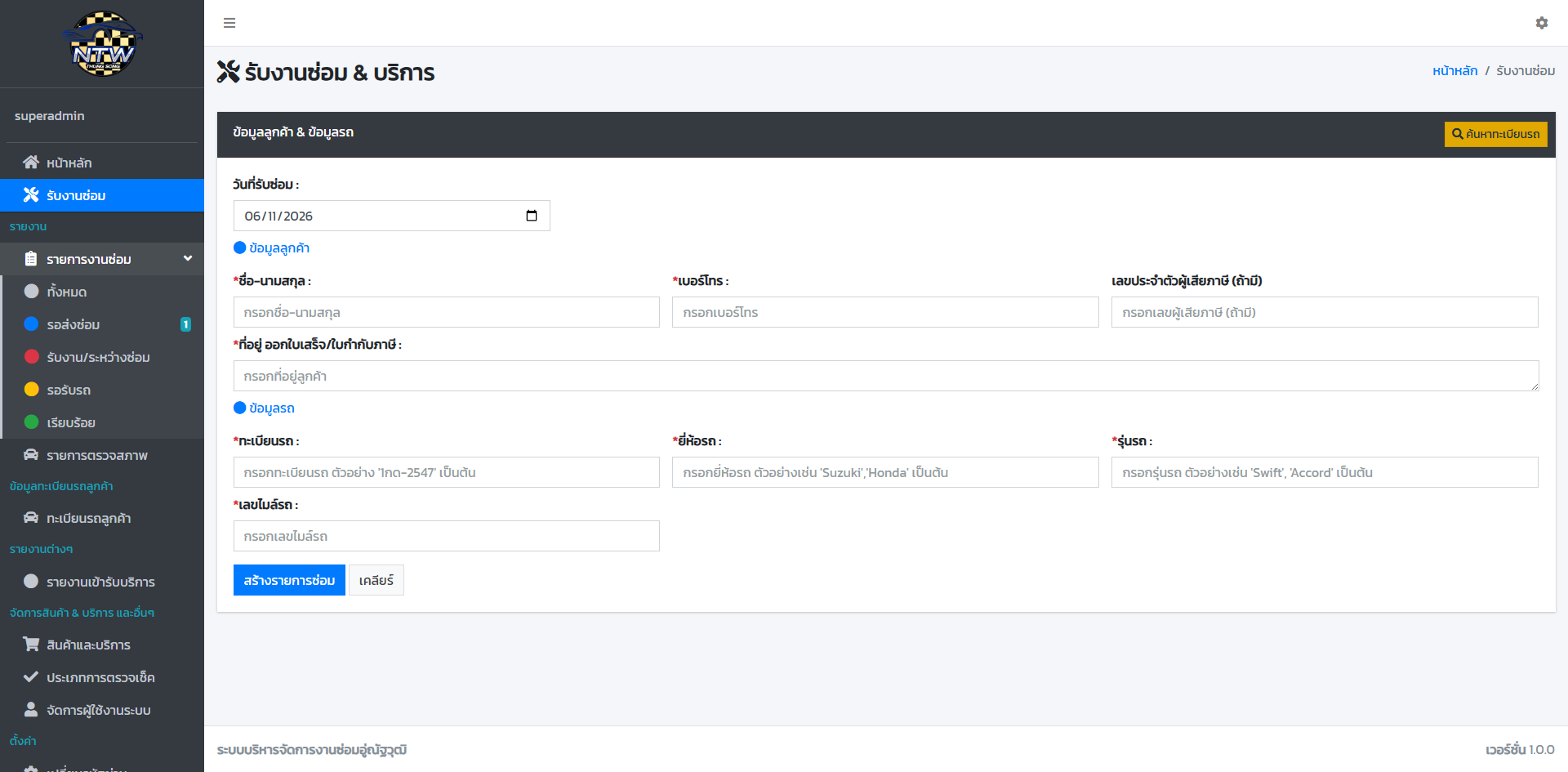The height and width of the screenshot is (772, 1568).
Task: Click the user icon for จัดการผู้ใช้งานระบบ
Action: point(31,709)
